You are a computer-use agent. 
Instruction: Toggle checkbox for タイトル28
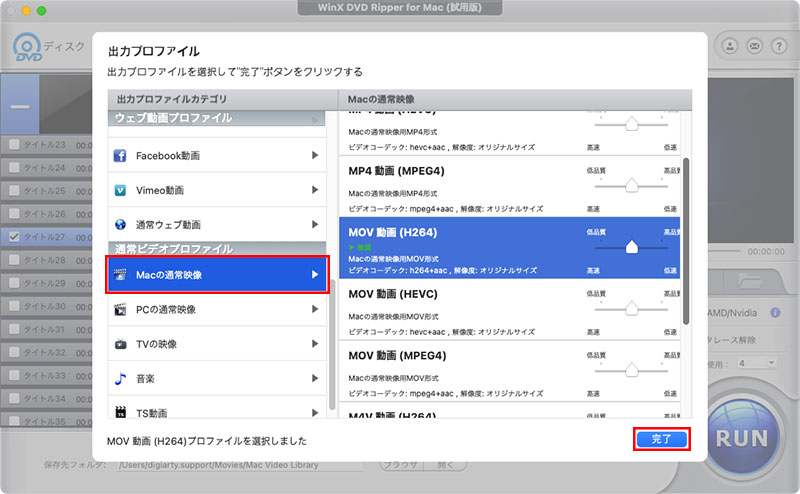pos(14,260)
